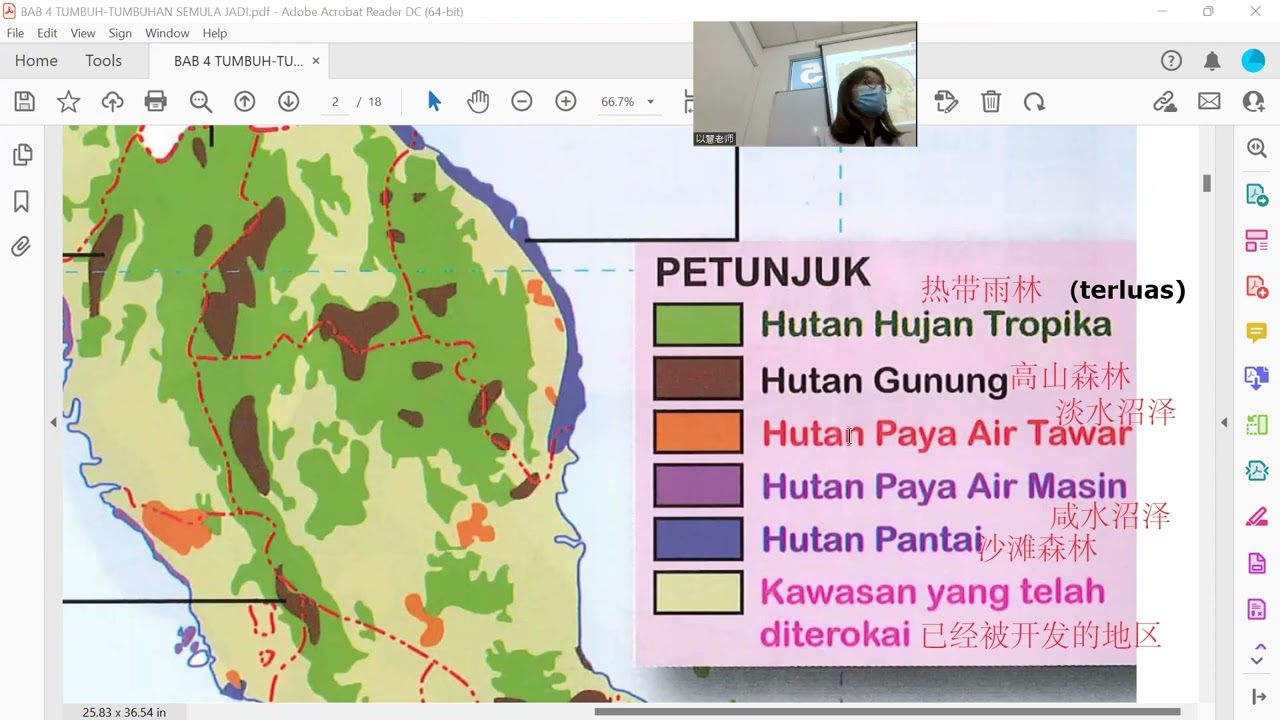Viewport: 1280px width, 720px height.
Task: Click the webcam video thumbnail overlay
Action: (x=805, y=84)
